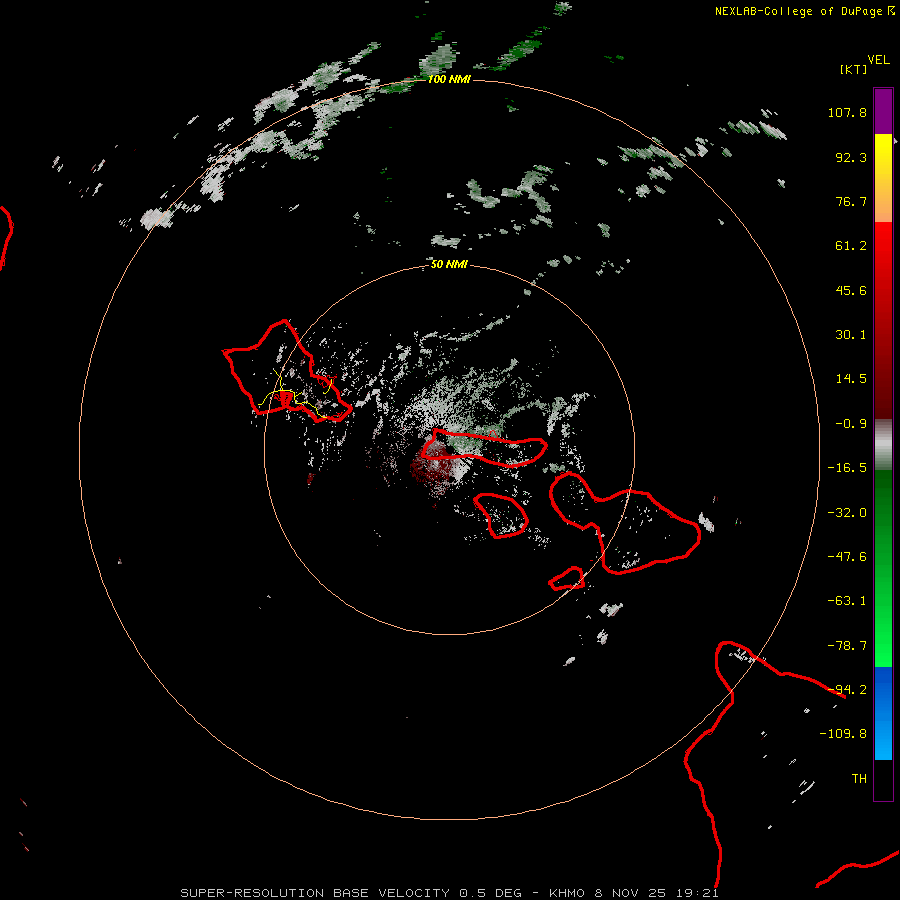Pick the yellow-orange segment of color bar
Image resolution: width=900 pixels, height=900 pixels.
tap(883, 178)
